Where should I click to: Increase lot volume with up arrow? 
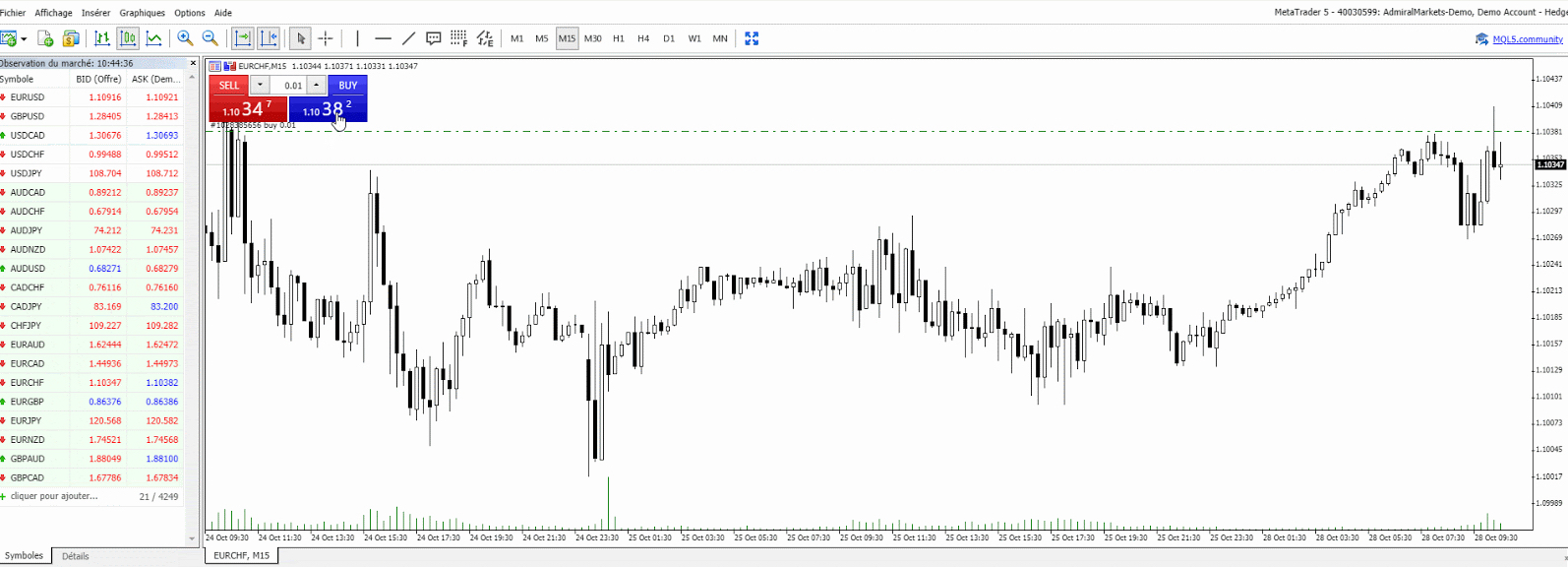point(316,86)
